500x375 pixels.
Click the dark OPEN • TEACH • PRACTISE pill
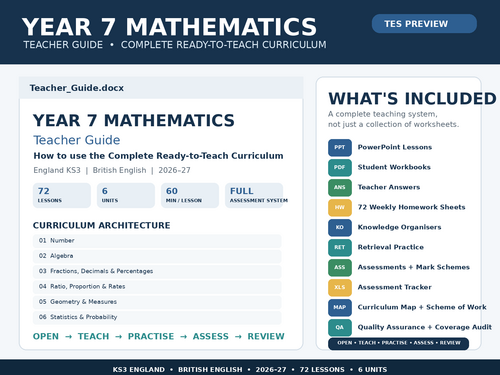tap(398, 343)
